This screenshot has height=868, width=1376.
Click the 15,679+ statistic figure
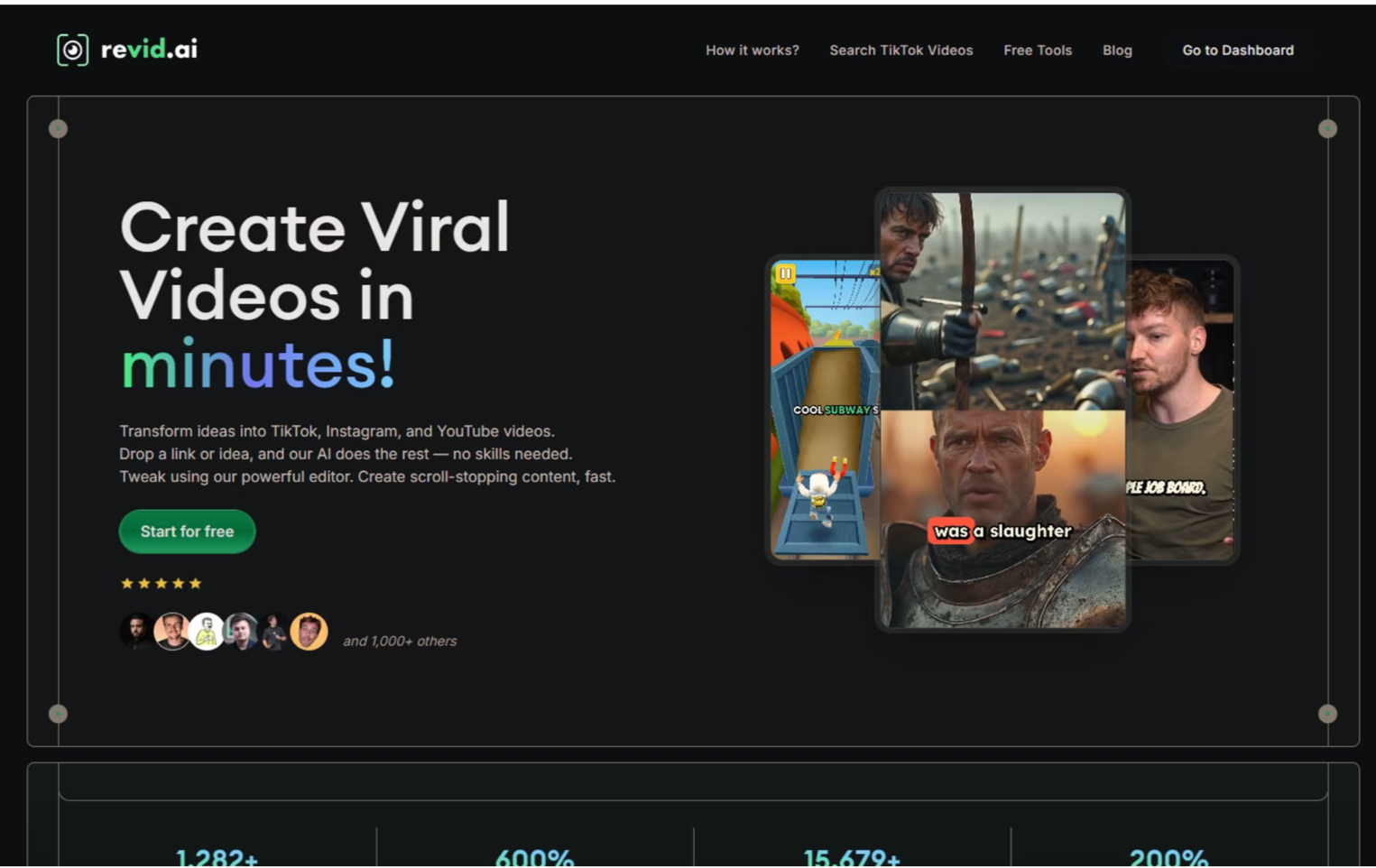(x=851, y=857)
